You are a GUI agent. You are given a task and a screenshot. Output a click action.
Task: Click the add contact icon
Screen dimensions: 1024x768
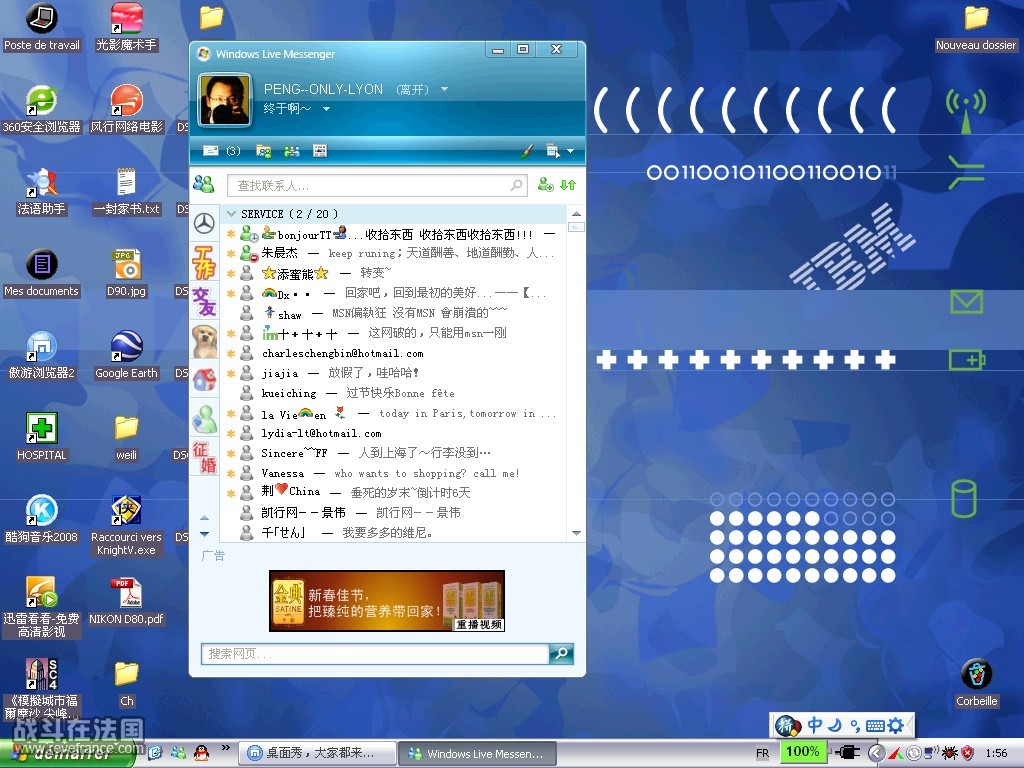point(545,185)
